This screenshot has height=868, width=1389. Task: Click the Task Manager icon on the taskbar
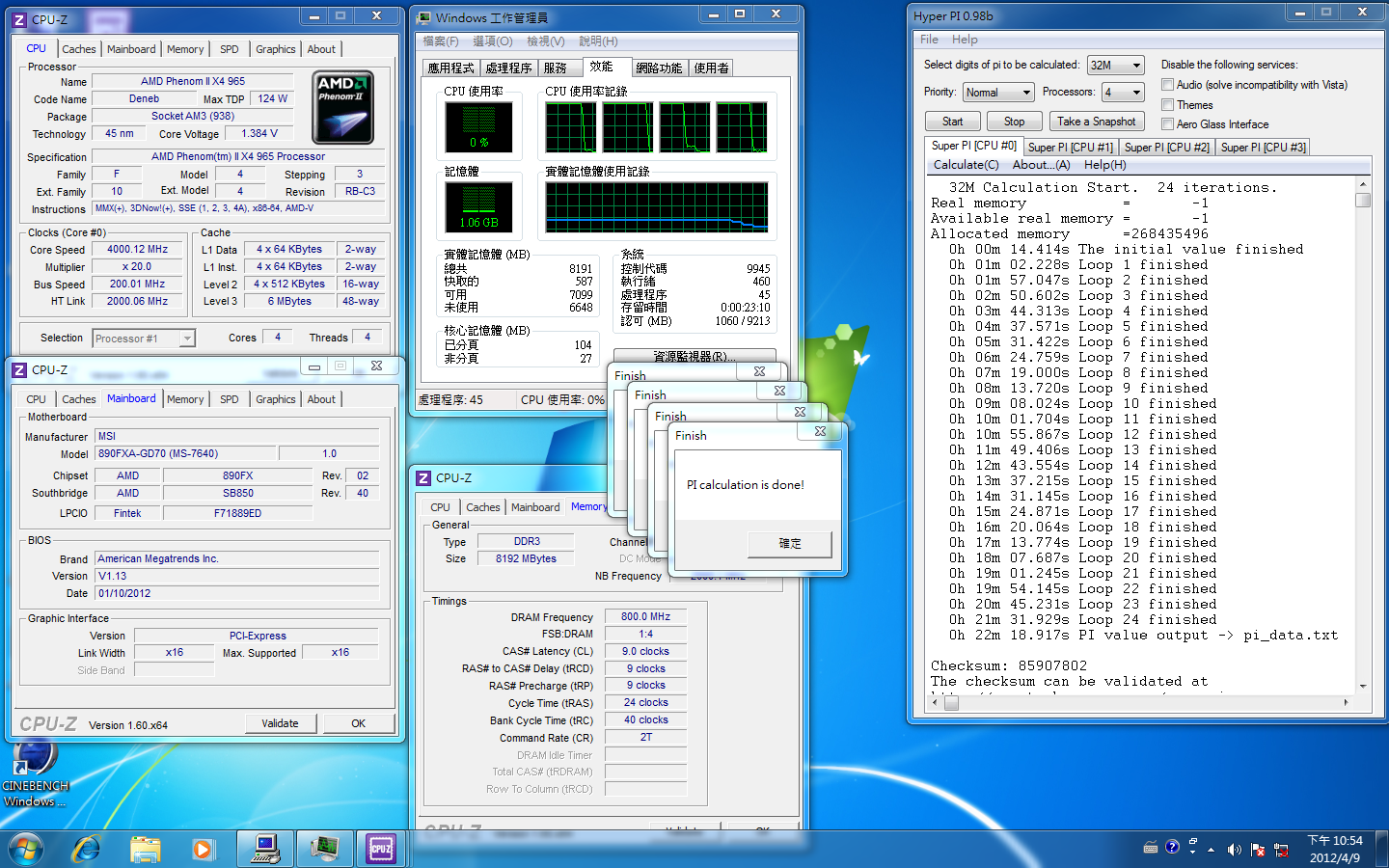(x=325, y=849)
